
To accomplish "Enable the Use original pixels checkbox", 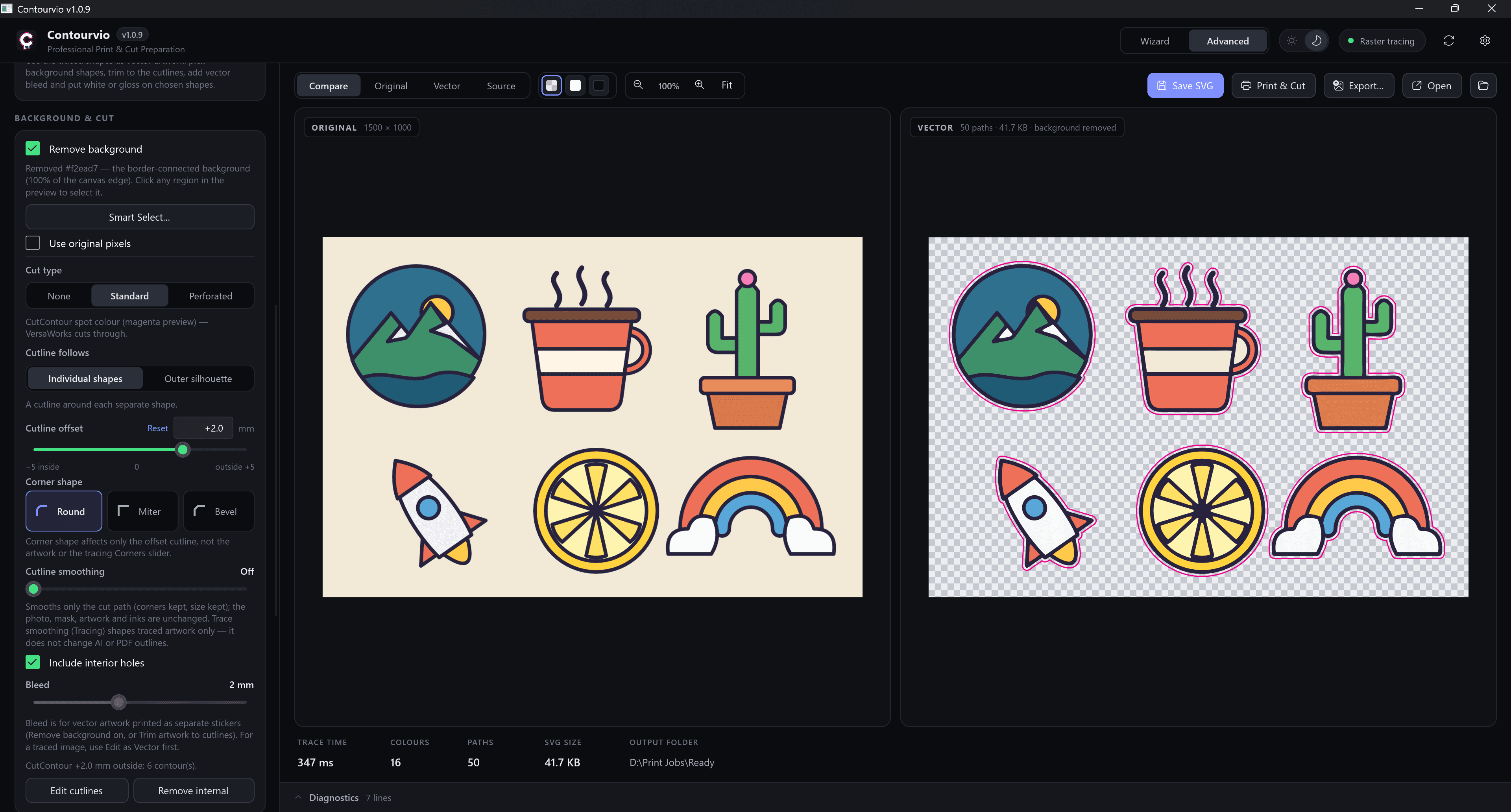I will pos(33,243).
